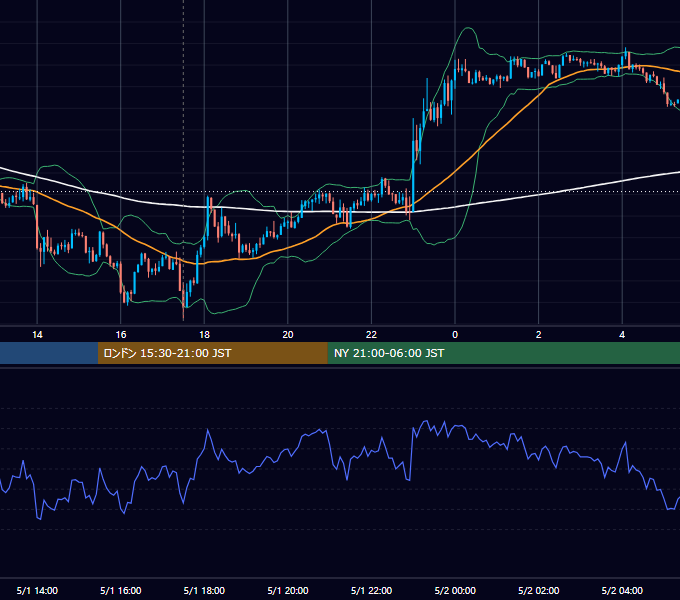Click the 5/1 18:00 indicator time label
Screen dimensions: 680x600
tap(204, 590)
